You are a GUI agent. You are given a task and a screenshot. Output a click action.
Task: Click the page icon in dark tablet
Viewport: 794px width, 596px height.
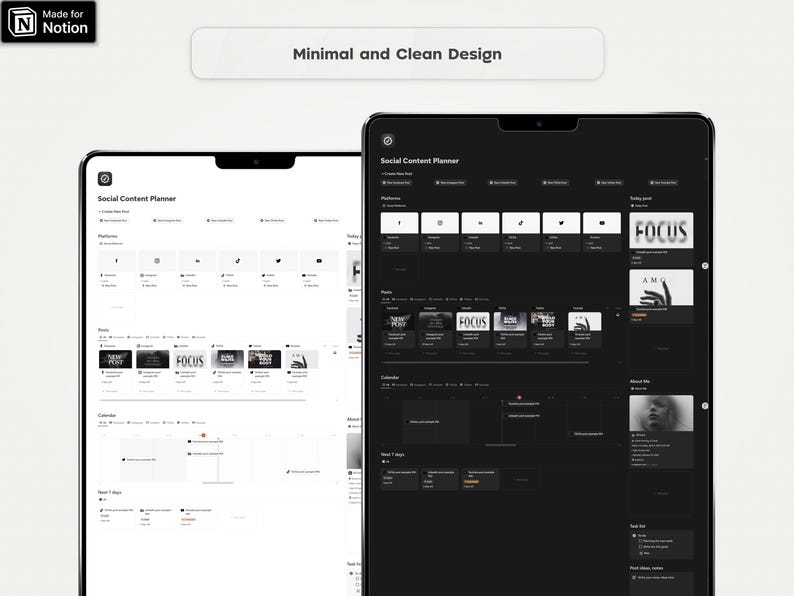click(387, 141)
